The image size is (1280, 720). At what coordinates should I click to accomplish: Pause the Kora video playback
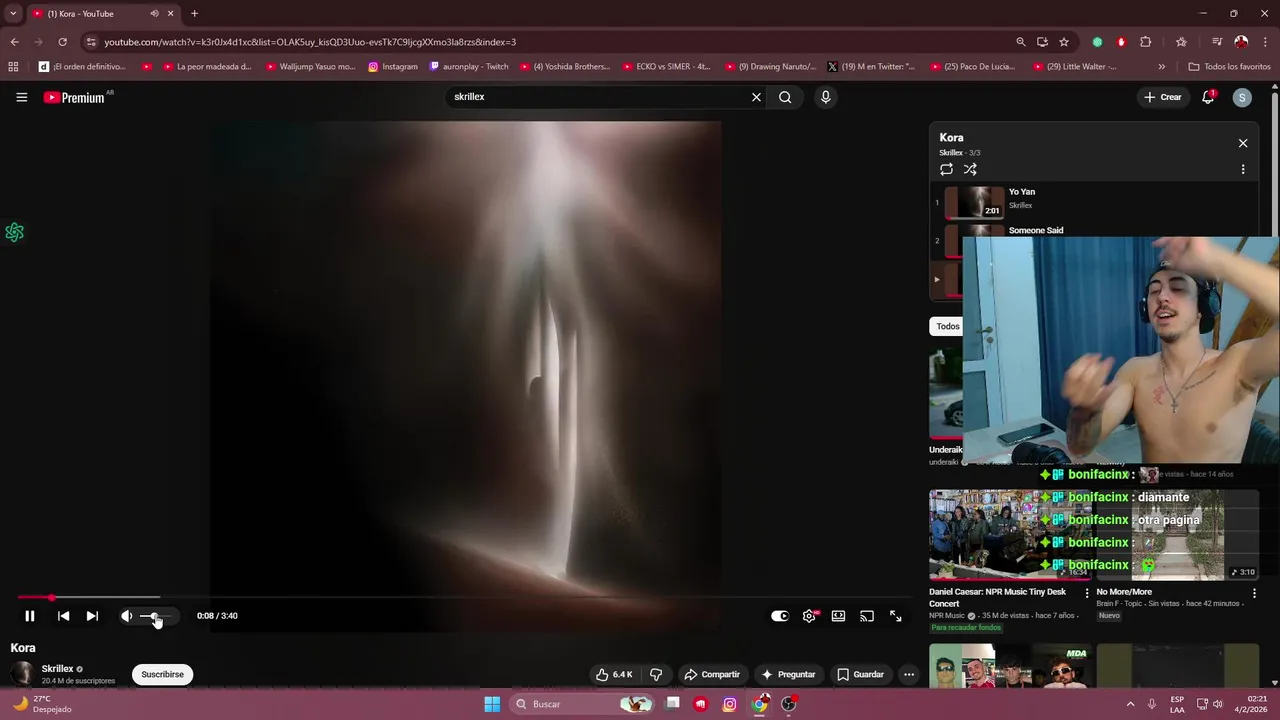click(29, 616)
